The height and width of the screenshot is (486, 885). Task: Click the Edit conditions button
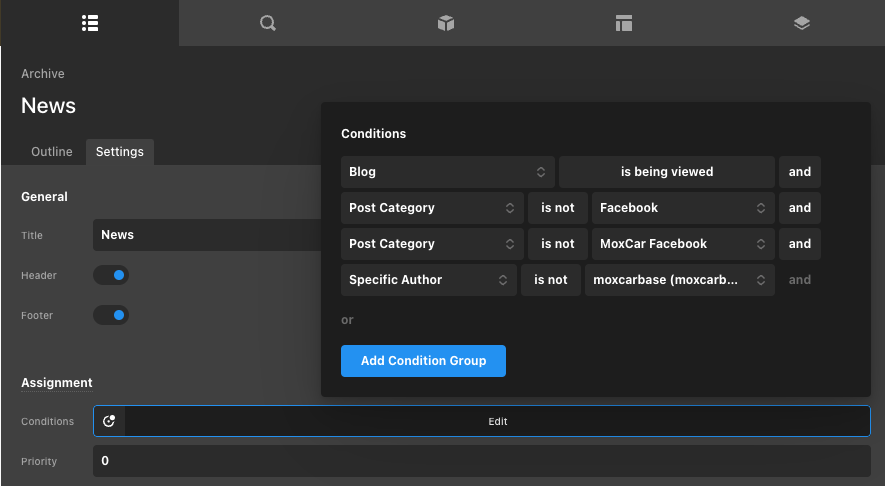pos(497,421)
